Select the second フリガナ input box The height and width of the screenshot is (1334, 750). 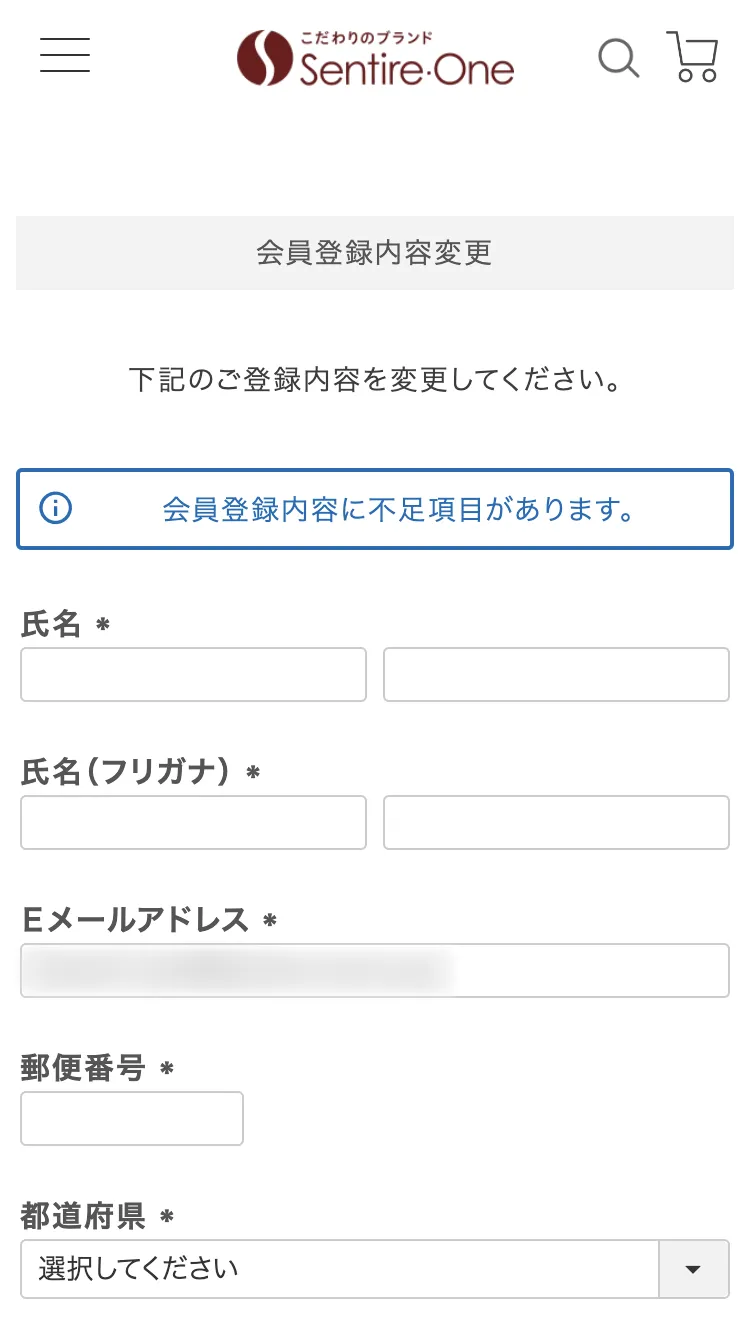pos(556,823)
